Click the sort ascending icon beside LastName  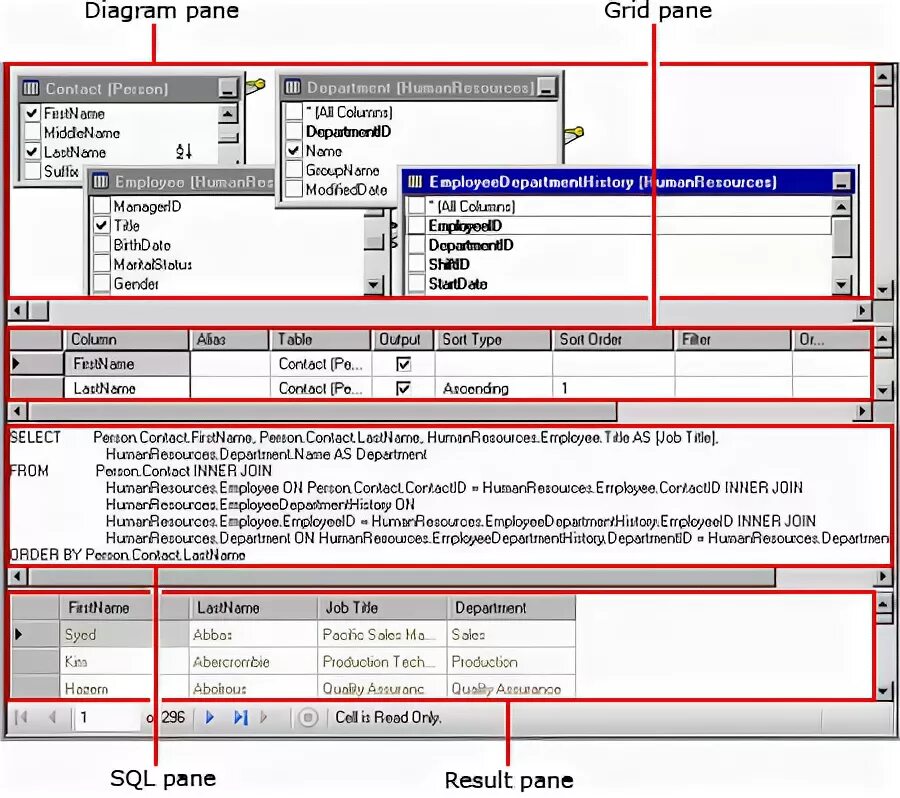[x=184, y=152]
